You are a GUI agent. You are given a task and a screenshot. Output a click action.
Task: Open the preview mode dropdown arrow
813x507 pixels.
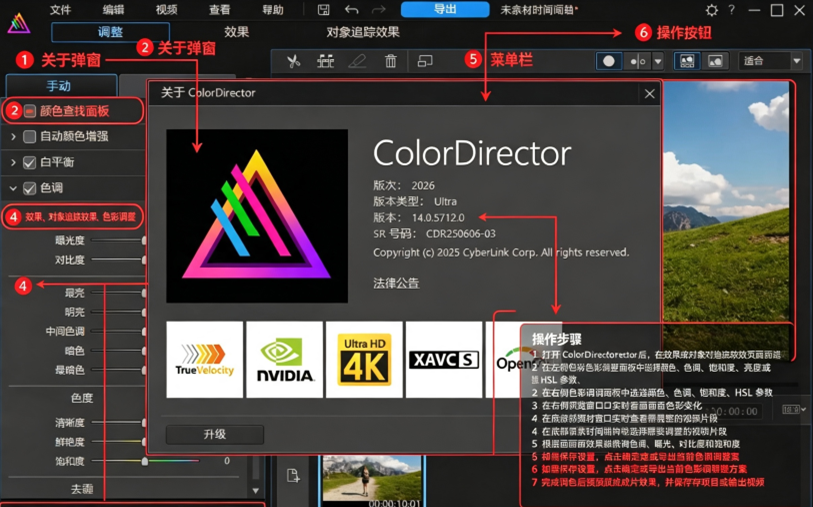point(658,61)
